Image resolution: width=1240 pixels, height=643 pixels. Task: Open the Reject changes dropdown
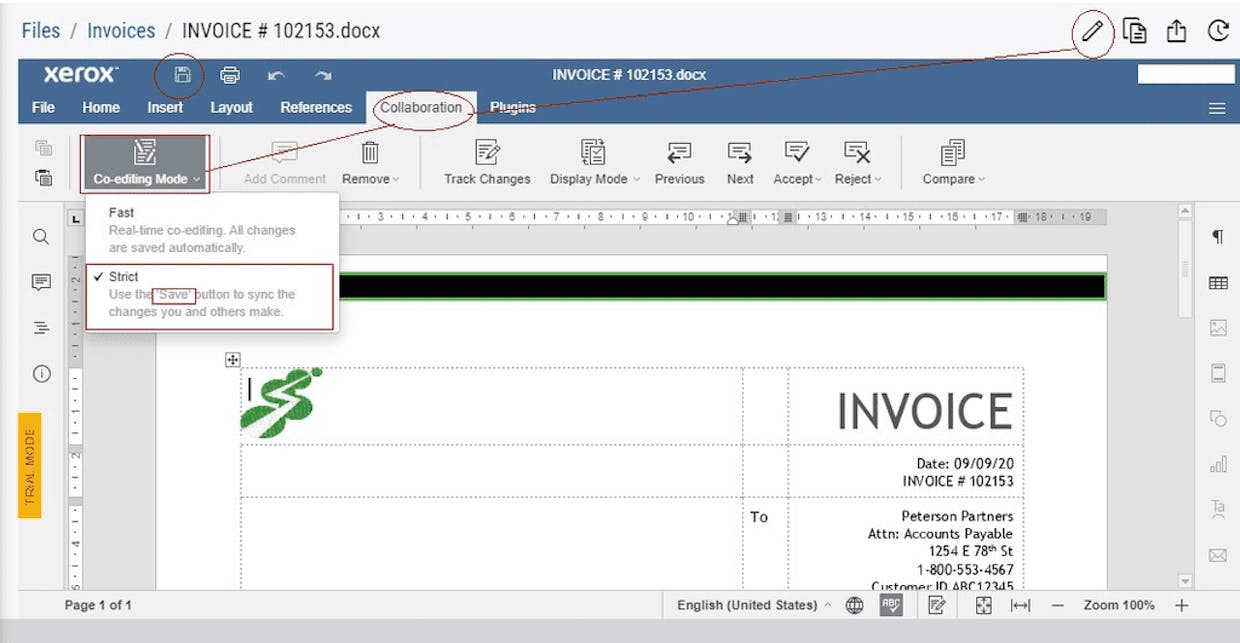[x=857, y=163]
